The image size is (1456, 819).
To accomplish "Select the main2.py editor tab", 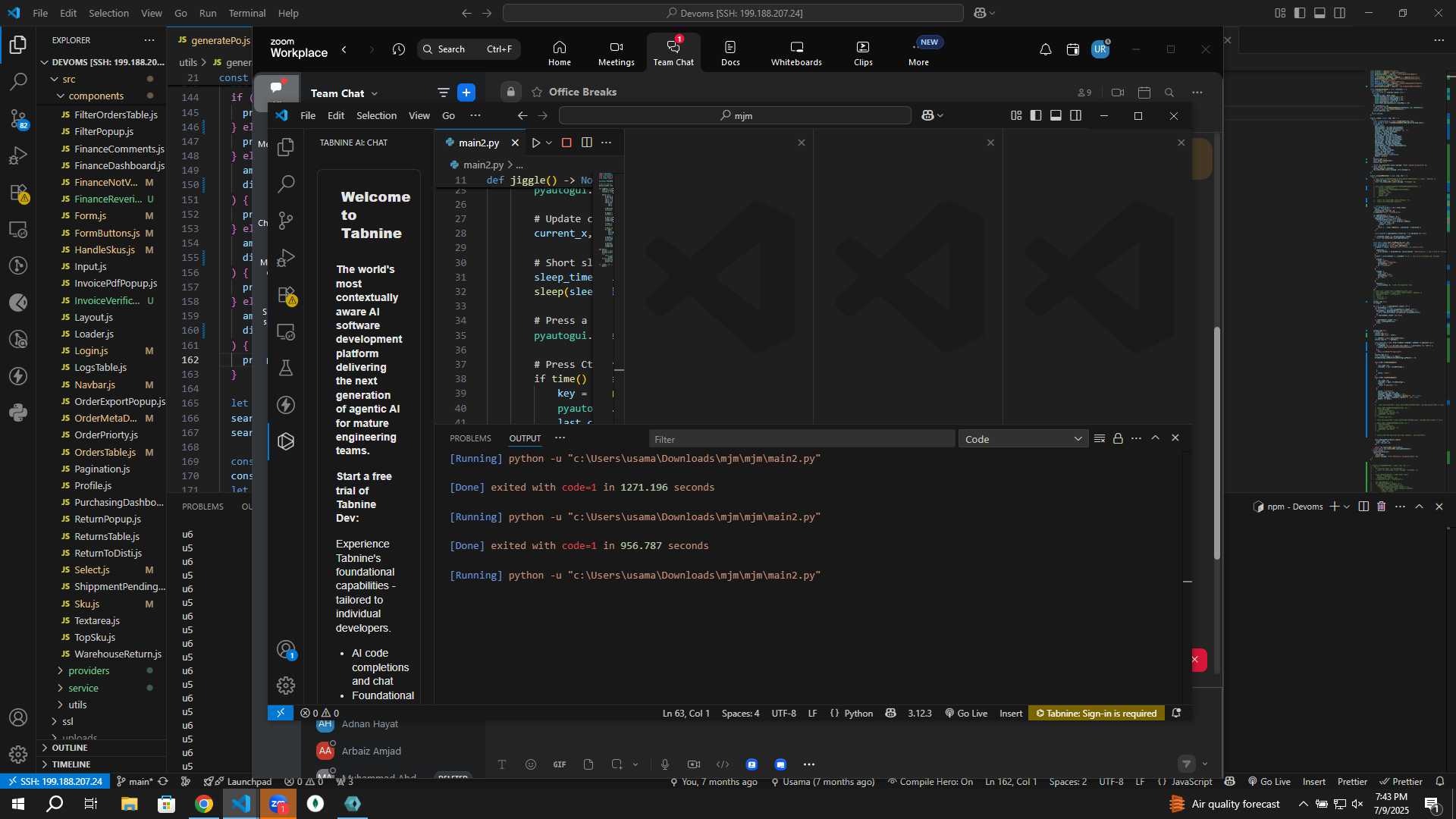I will pyautogui.click(x=479, y=143).
